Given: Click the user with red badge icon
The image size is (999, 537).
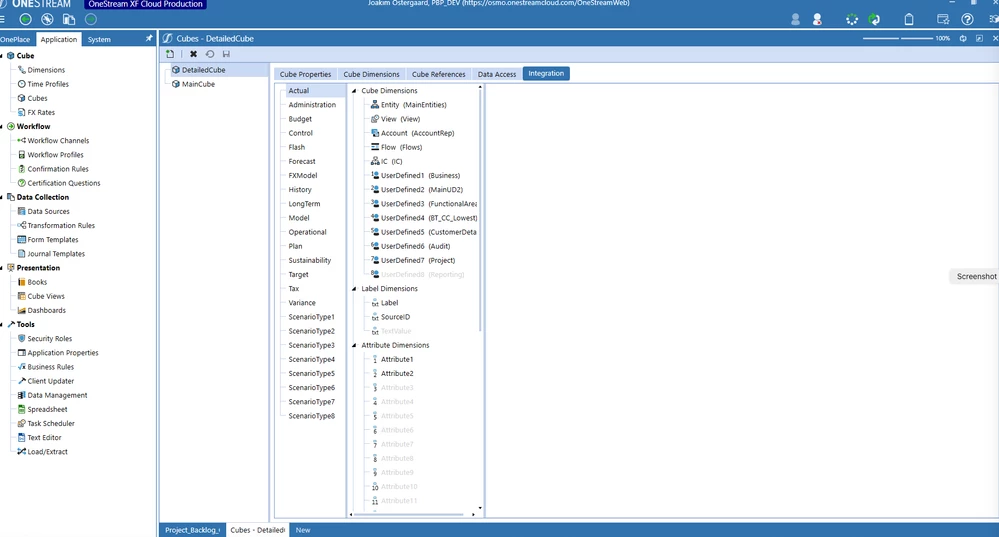Looking at the screenshot, I should [x=817, y=19].
